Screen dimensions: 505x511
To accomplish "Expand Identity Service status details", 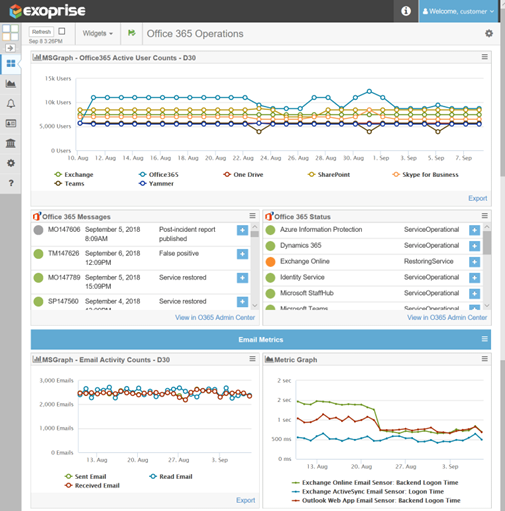I will pos(474,278).
